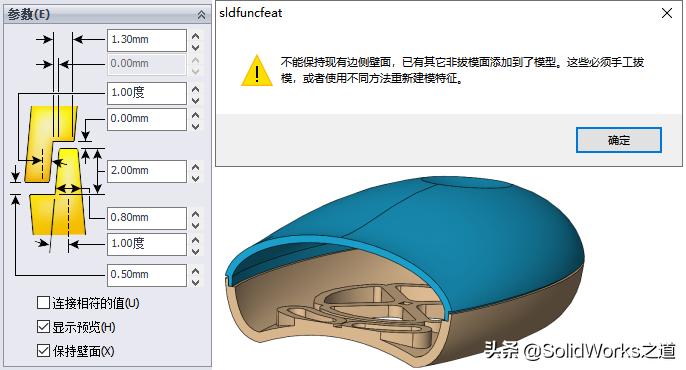Click the lower 1.00度 draft angle field
Image resolution: width=686 pixels, height=370 pixels.
click(x=147, y=244)
